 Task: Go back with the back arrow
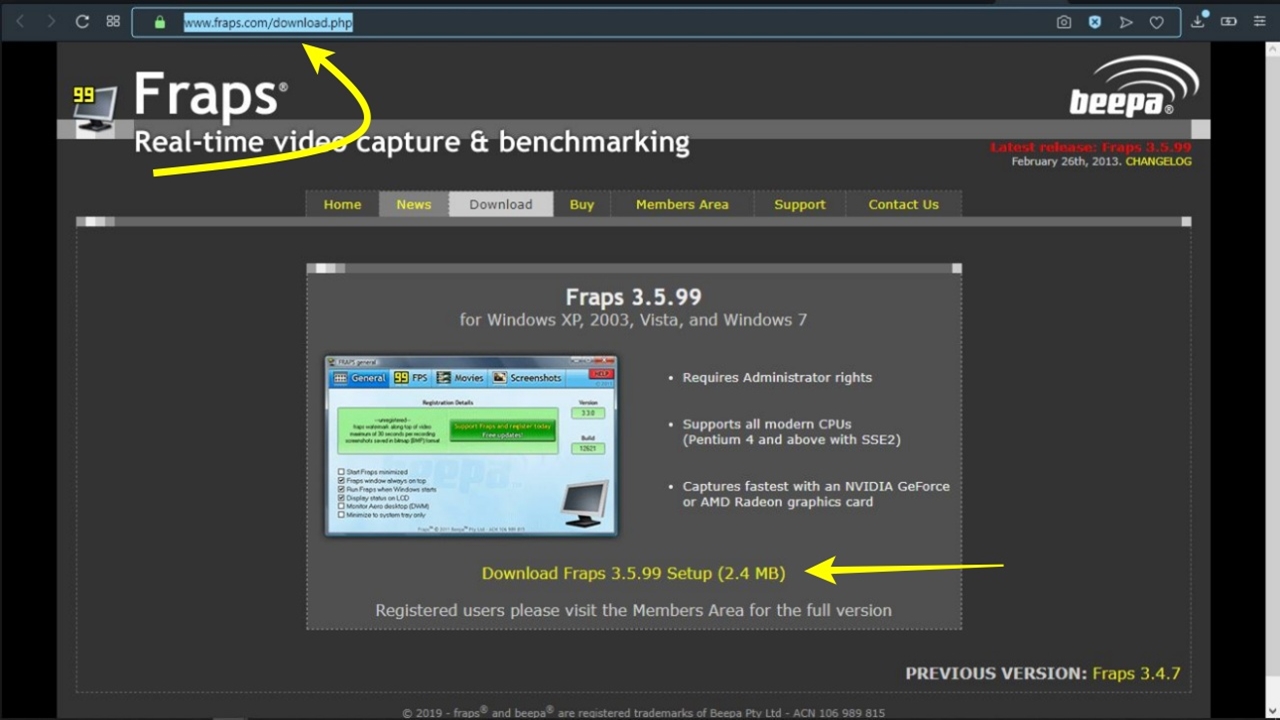point(19,22)
